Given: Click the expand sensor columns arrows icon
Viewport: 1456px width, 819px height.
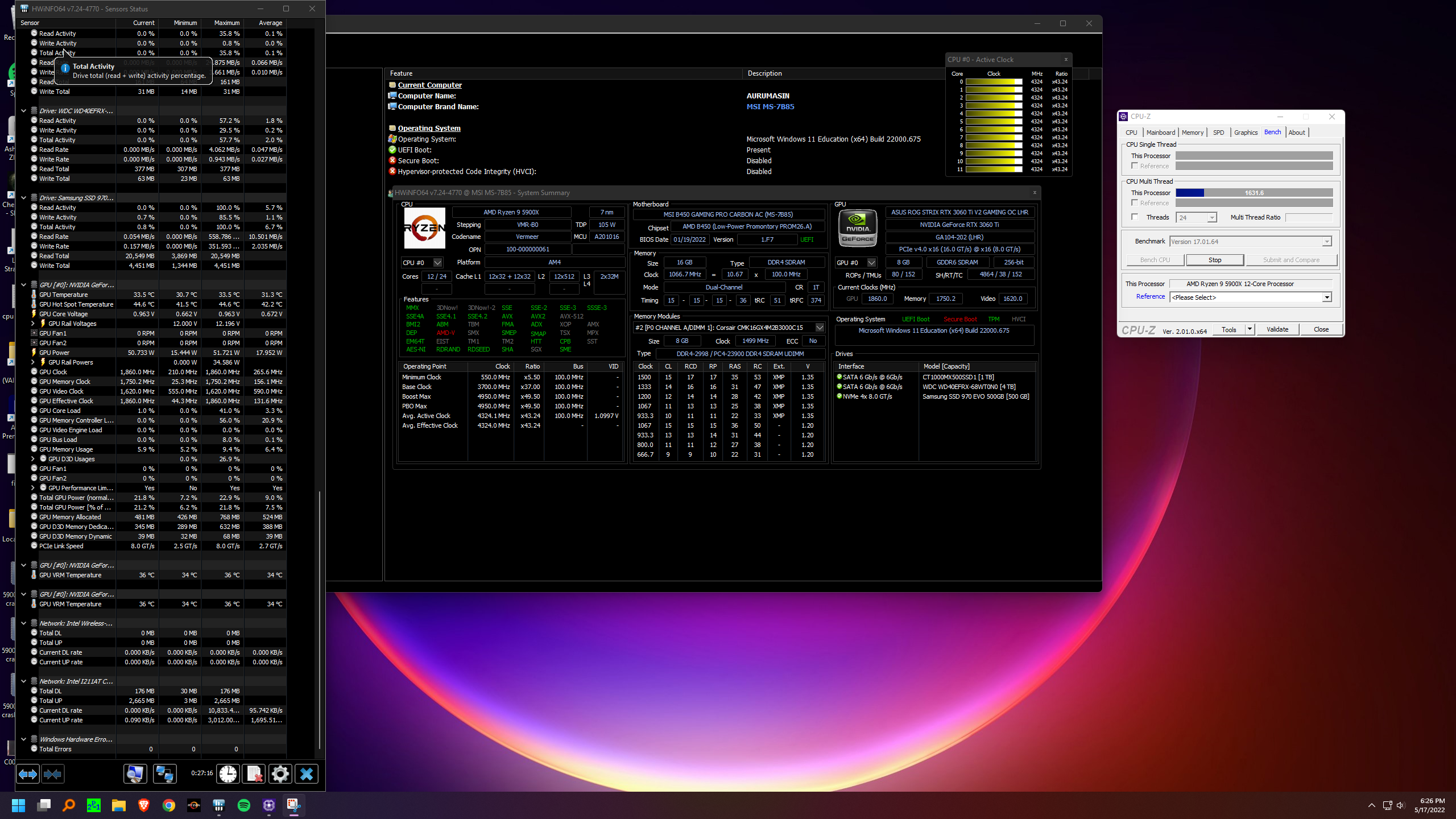Looking at the screenshot, I should pyautogui.click(x=28, y=774).
